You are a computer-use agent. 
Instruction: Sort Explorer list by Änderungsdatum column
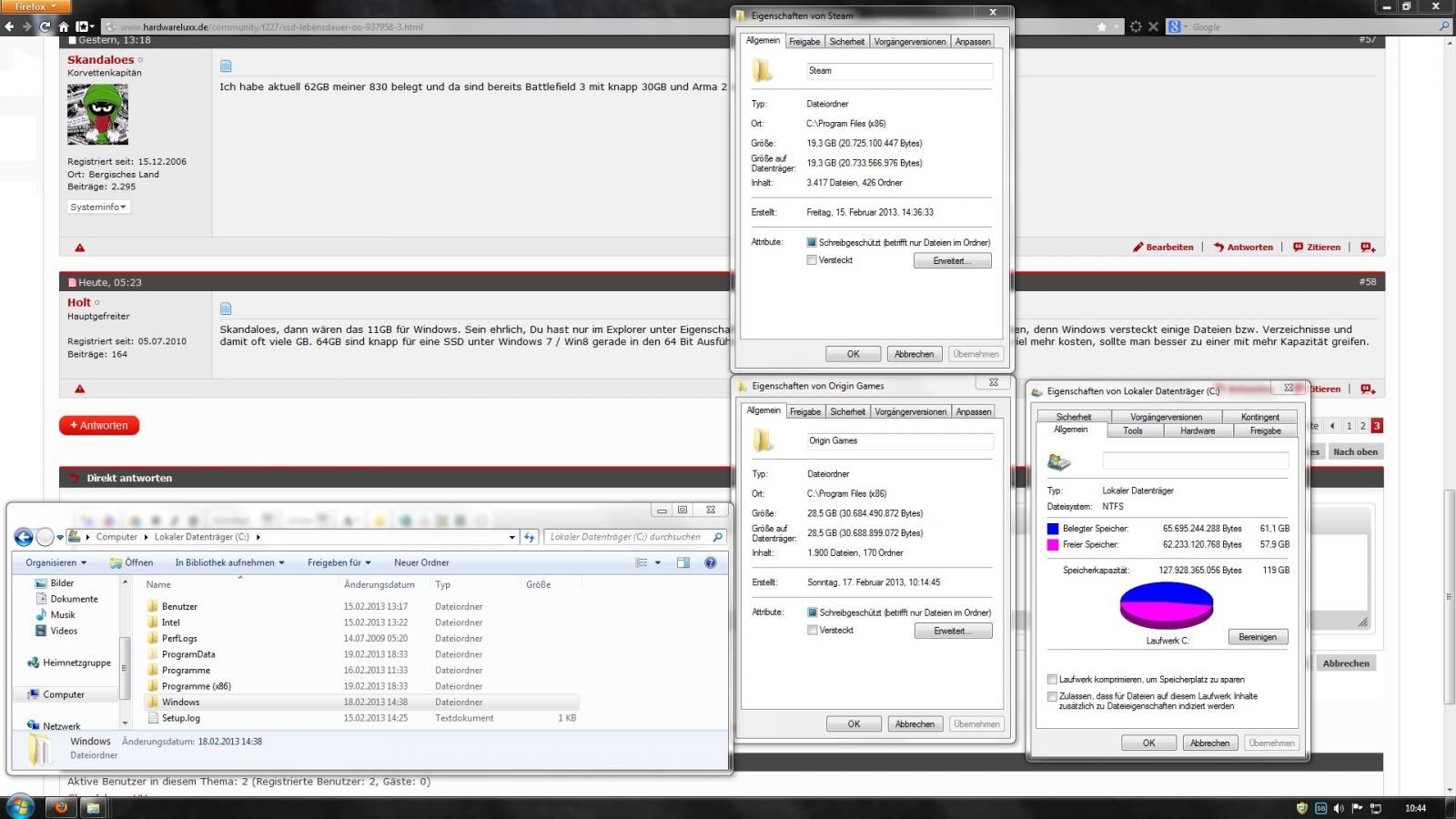pyautogui.click(x=379, y=585)
